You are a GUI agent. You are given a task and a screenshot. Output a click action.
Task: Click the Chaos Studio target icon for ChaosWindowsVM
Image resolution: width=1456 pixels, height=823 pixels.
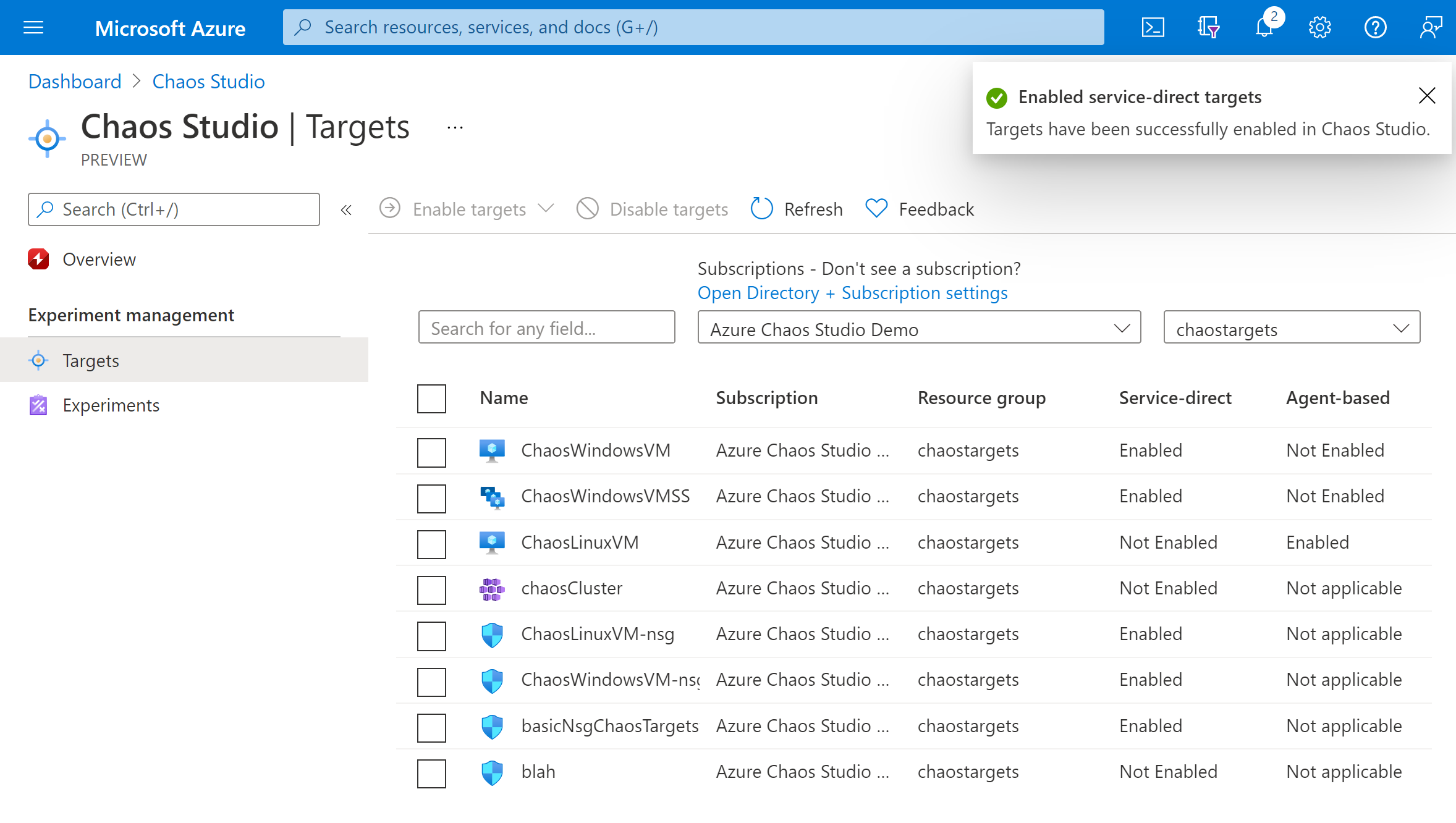coord(494,450)
